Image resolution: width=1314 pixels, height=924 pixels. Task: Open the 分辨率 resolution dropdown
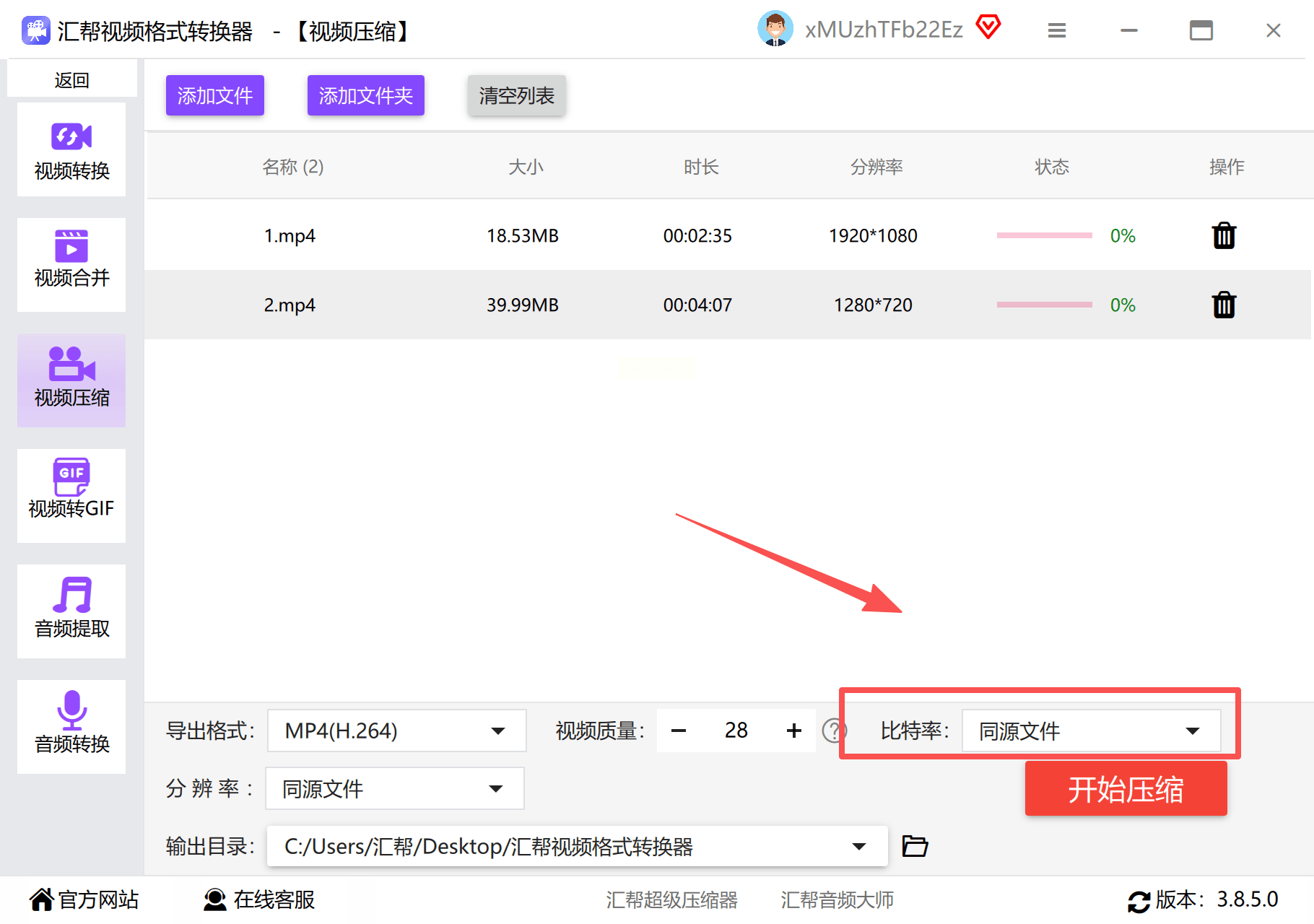coord(393,788)
